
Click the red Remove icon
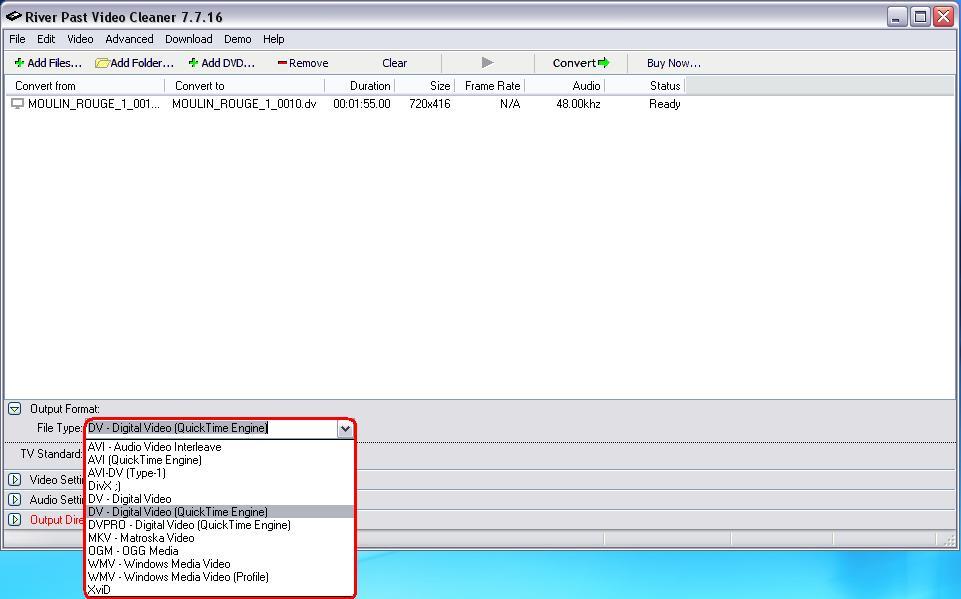282,63
